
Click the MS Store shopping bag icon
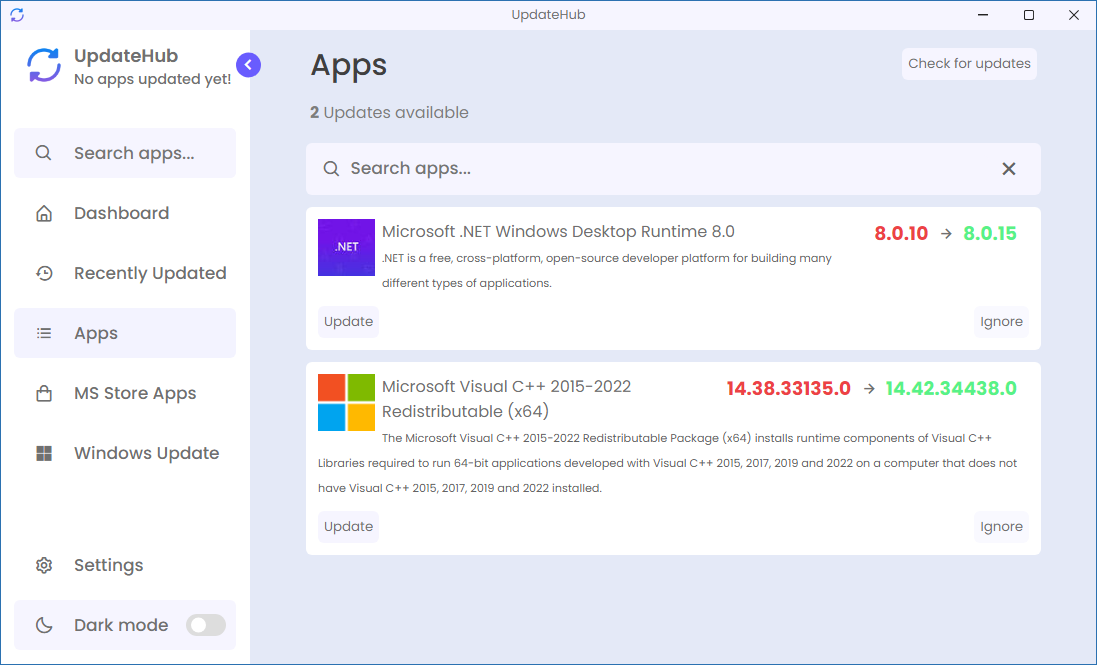[x=44, y=393]
